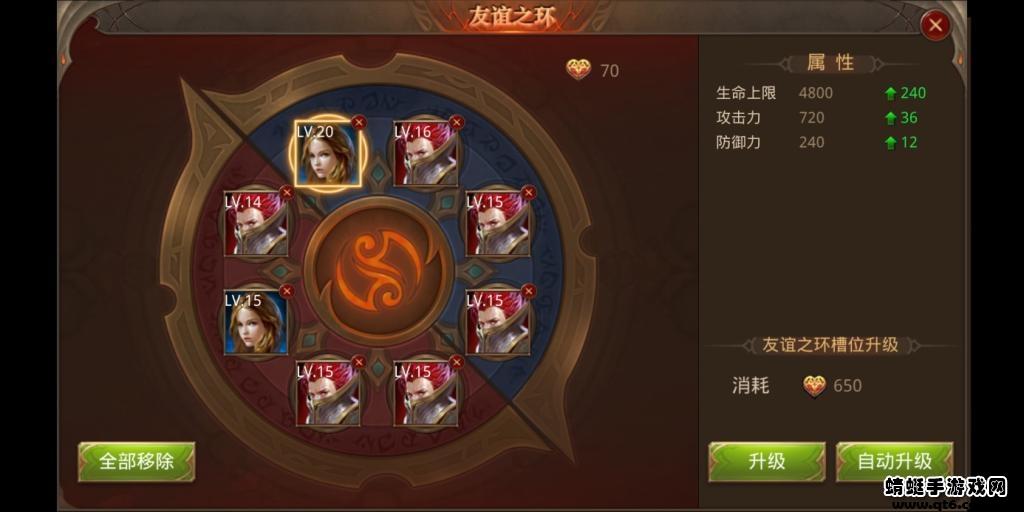Image resolution: width=1024 pixels, height=512 pixels.
Task: Remove the LV.16 hero via red X
Action: pyautogui.click(x=456, y=122)
